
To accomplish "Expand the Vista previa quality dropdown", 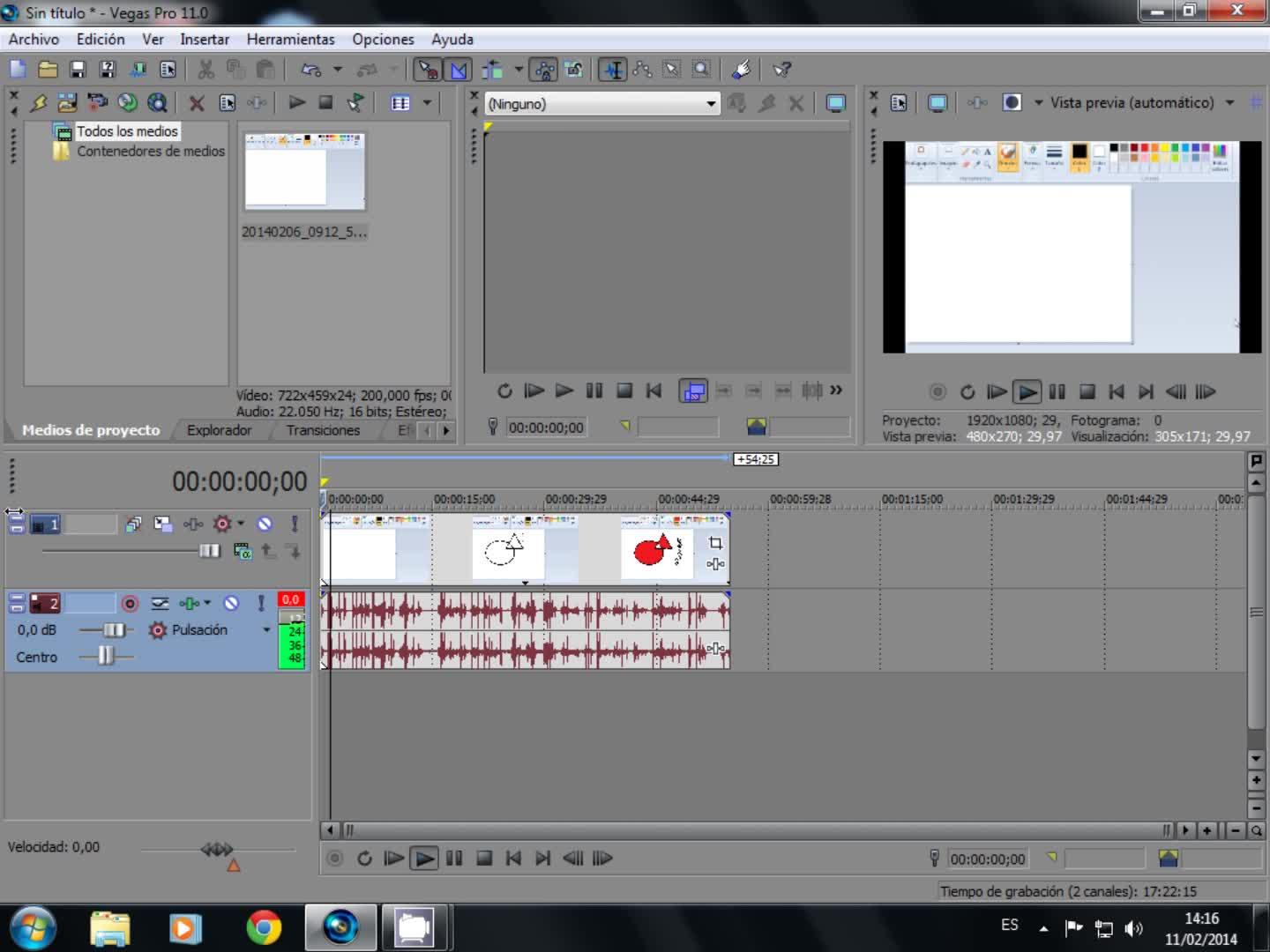I will (x=1229, y=103).
